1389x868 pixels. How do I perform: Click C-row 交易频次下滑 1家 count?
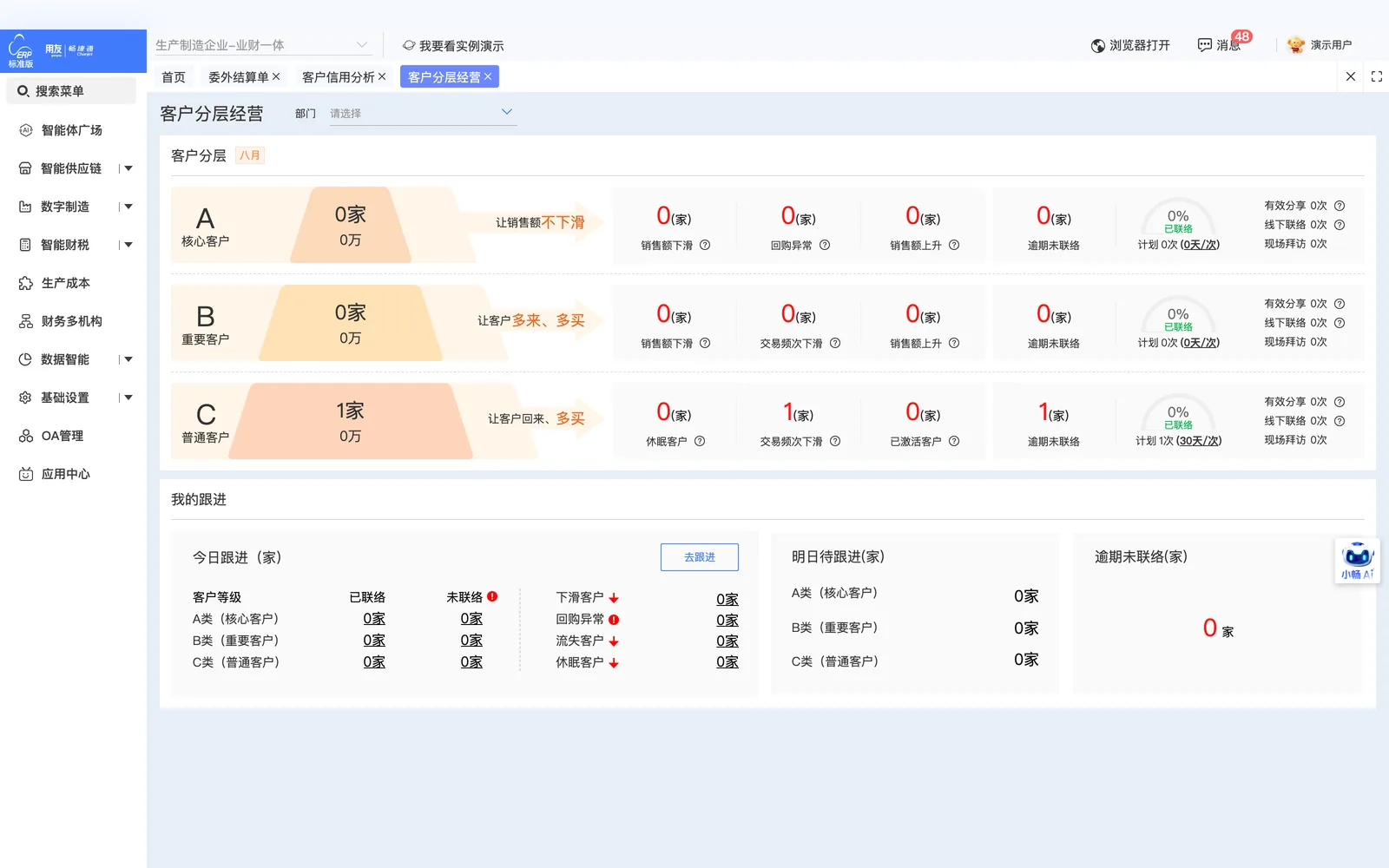(x=798, y=412)
